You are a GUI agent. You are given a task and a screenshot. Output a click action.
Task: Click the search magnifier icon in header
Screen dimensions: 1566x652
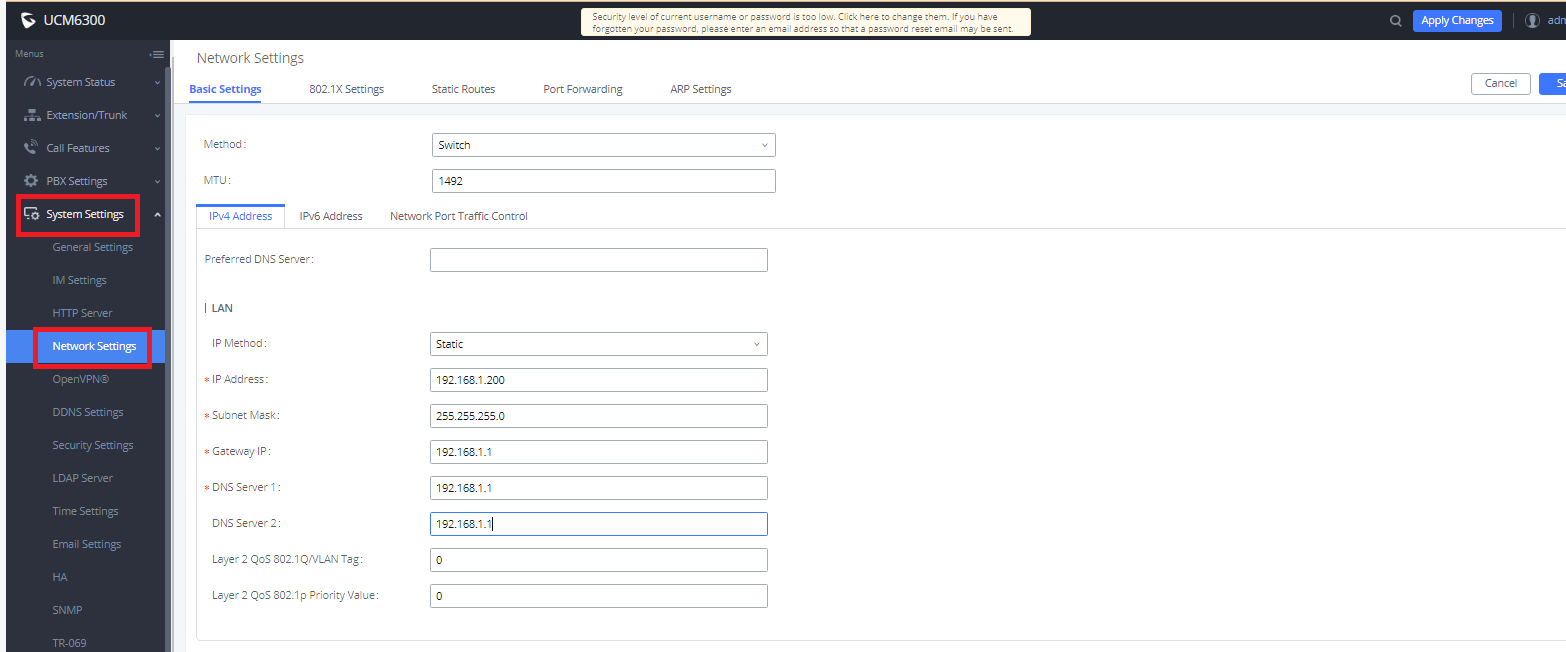[1395, 20]
